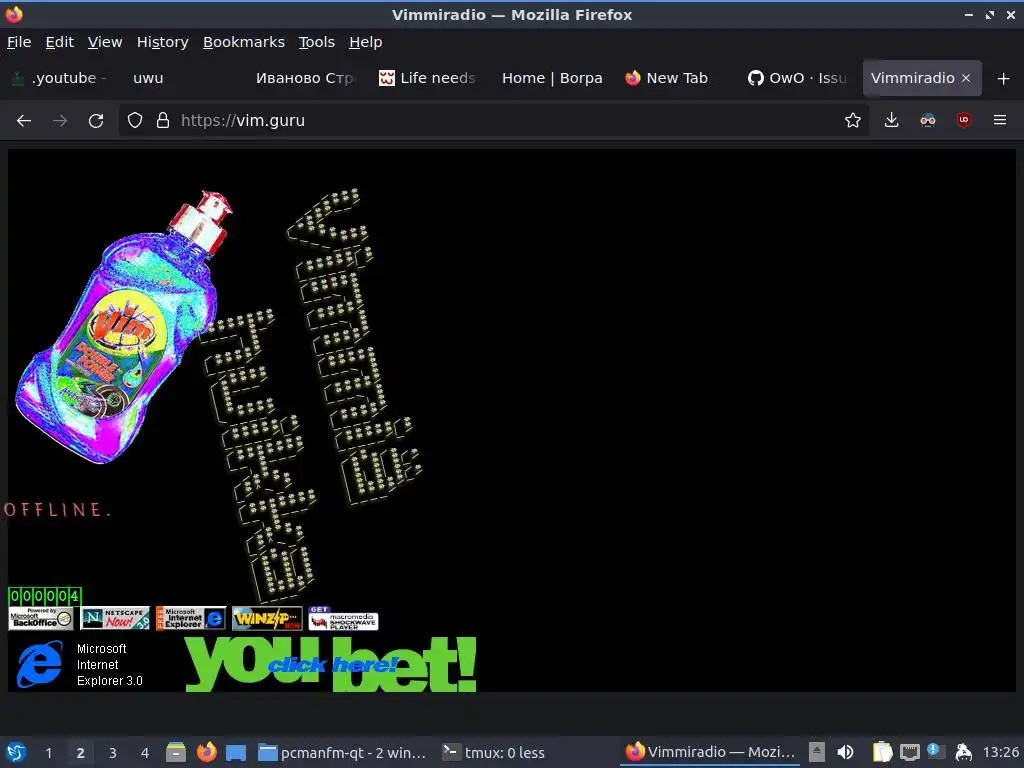Open a new tab with plus
The width and height of the screenshot is (1024, 768).
coord(1004,78)
